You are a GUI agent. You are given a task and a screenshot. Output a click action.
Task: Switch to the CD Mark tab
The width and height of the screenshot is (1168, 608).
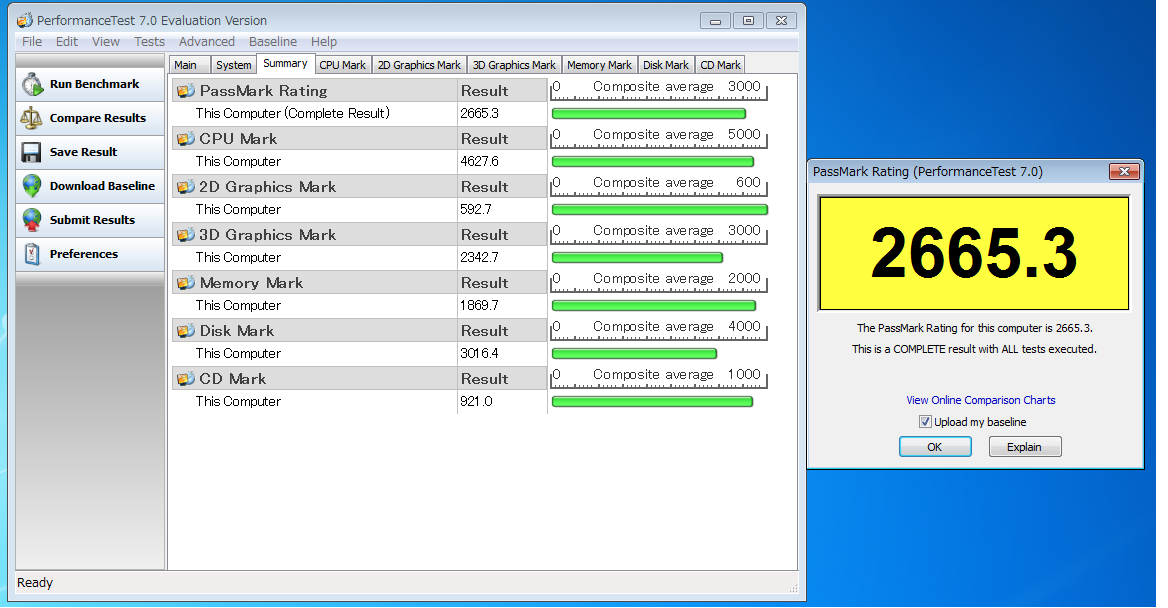point(720,65)
